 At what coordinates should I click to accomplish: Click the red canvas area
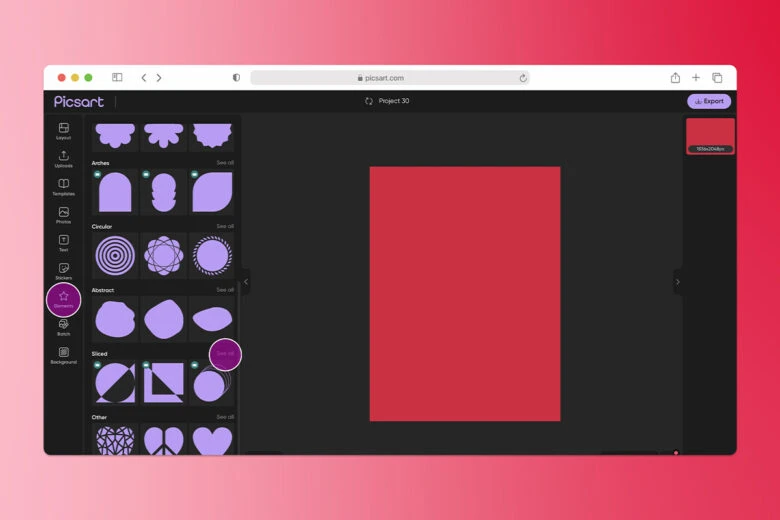click(465, 293)
